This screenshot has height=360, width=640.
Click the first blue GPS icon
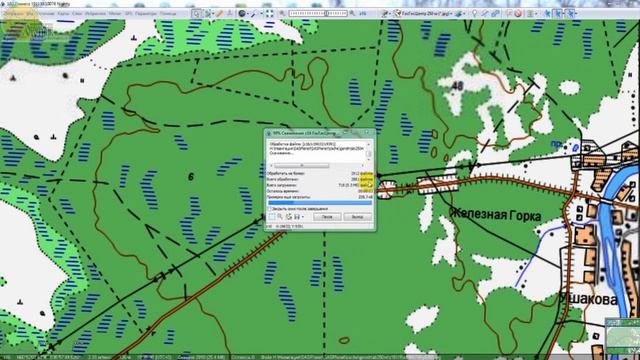(x=547, y=13)
